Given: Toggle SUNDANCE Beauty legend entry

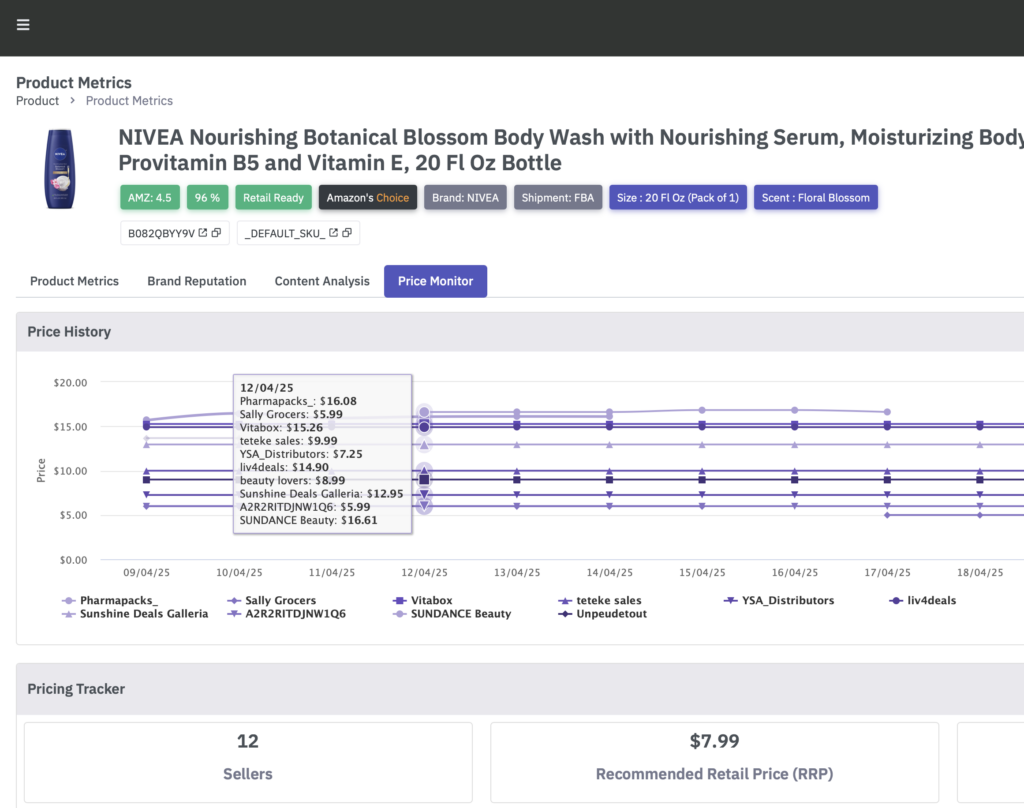Looking at the screenshot, I should click(x=452, y=613).
